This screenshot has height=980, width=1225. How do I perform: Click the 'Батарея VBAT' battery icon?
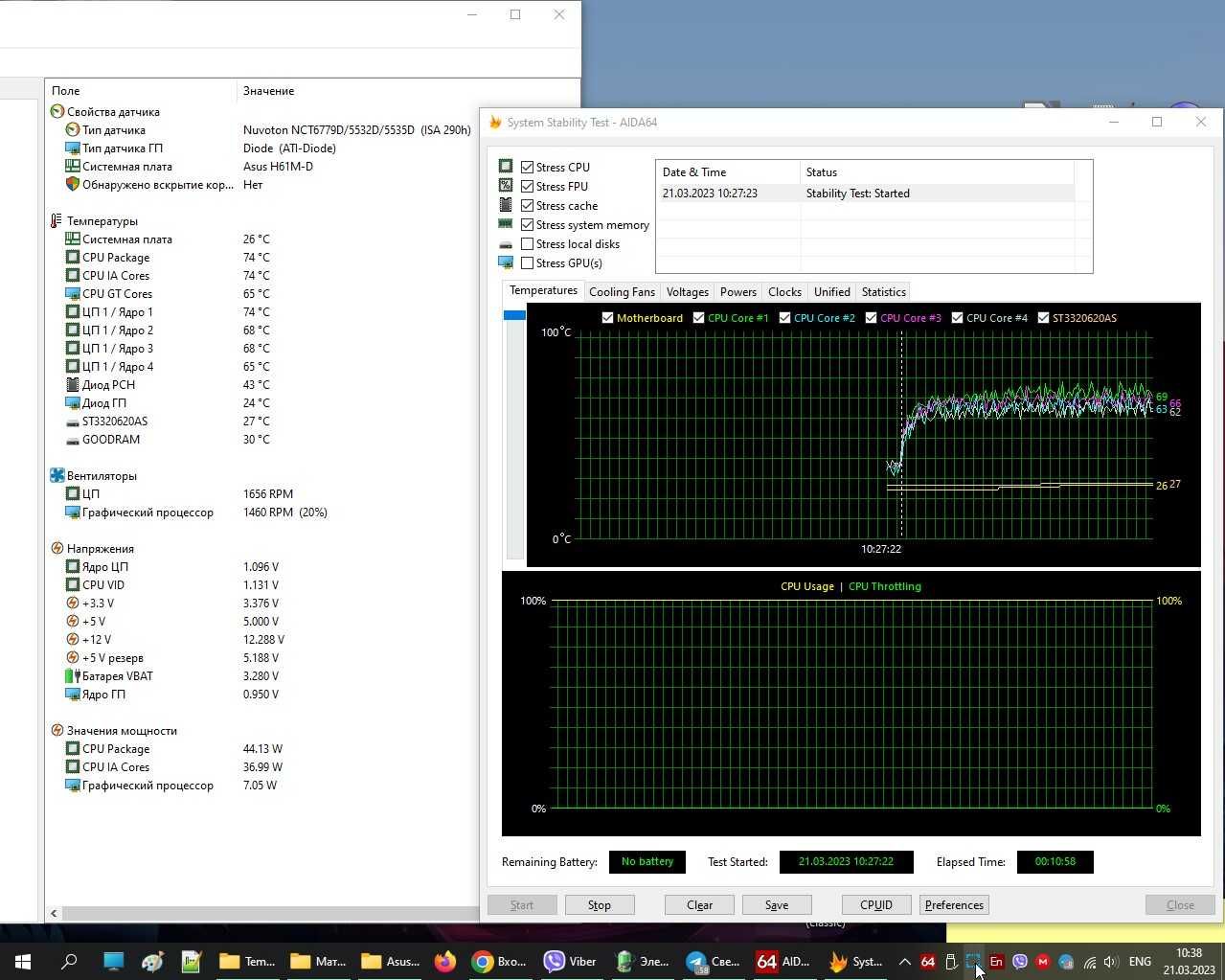[72, 675]
